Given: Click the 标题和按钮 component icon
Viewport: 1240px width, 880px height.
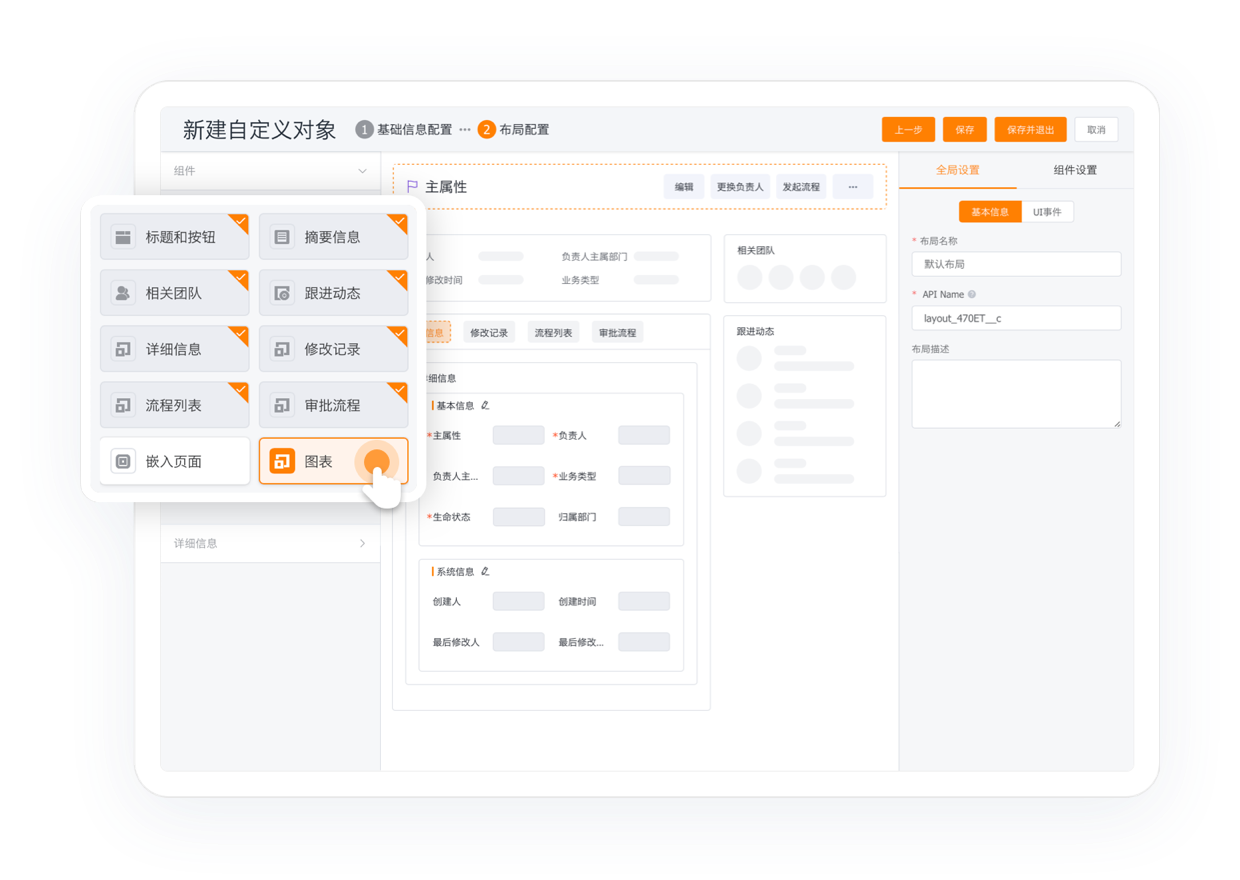Looking at the screenshot, I should (x=123, y=237).
